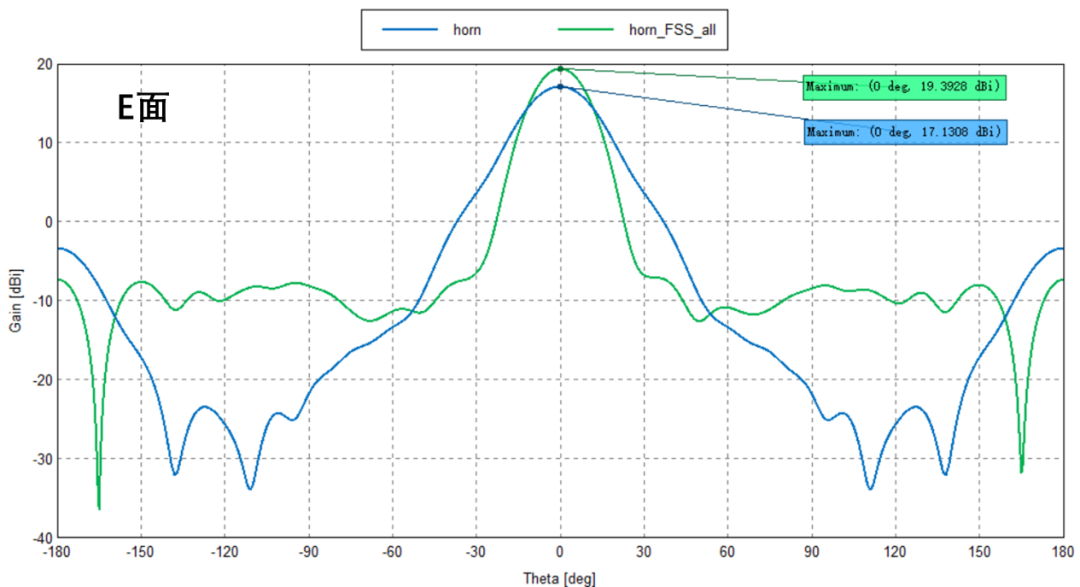Click the green line sample in legend
The width and height of the screenshot is (1080, 587).
585,30
